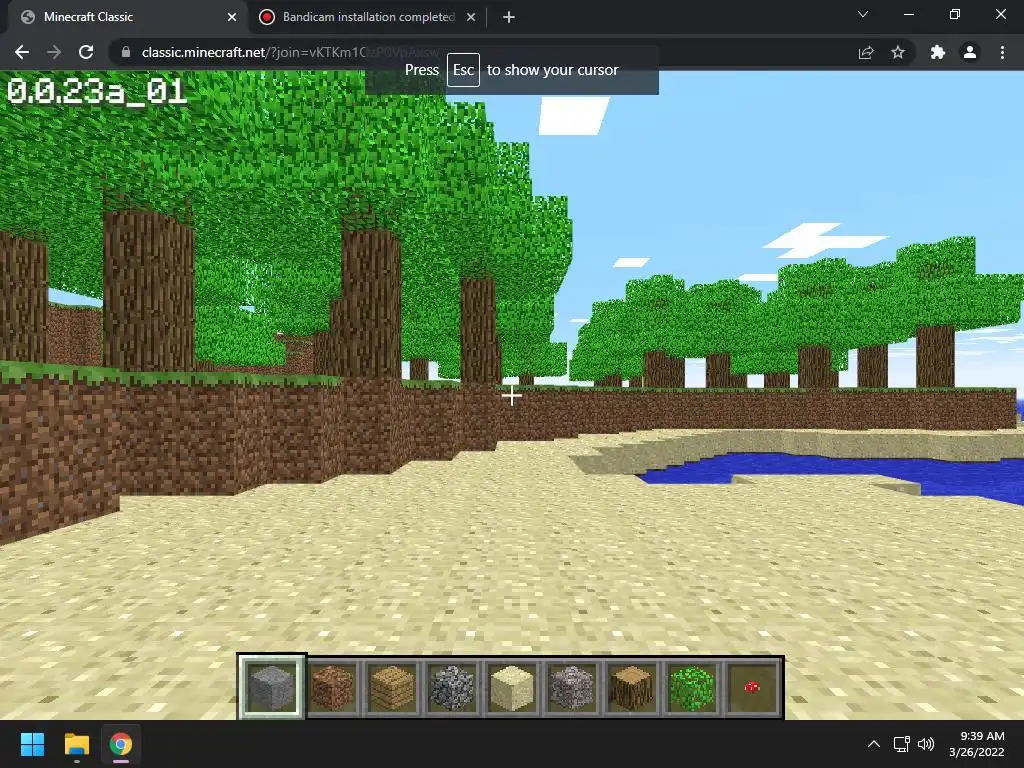Viewport: 1024px width, 768px height.
Task: Open the Chrome three-dot menu
Action: tap(1002, 52)
